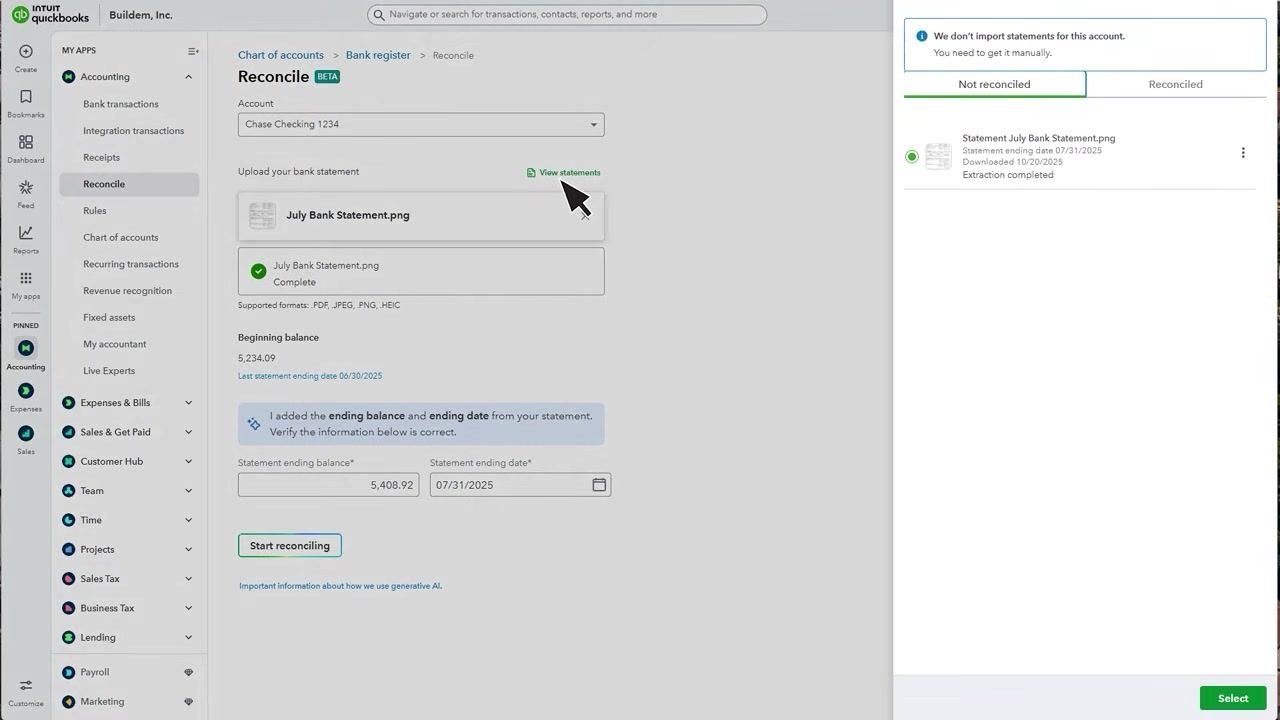
Task: Click the top search bar
Action: point(567,15)
